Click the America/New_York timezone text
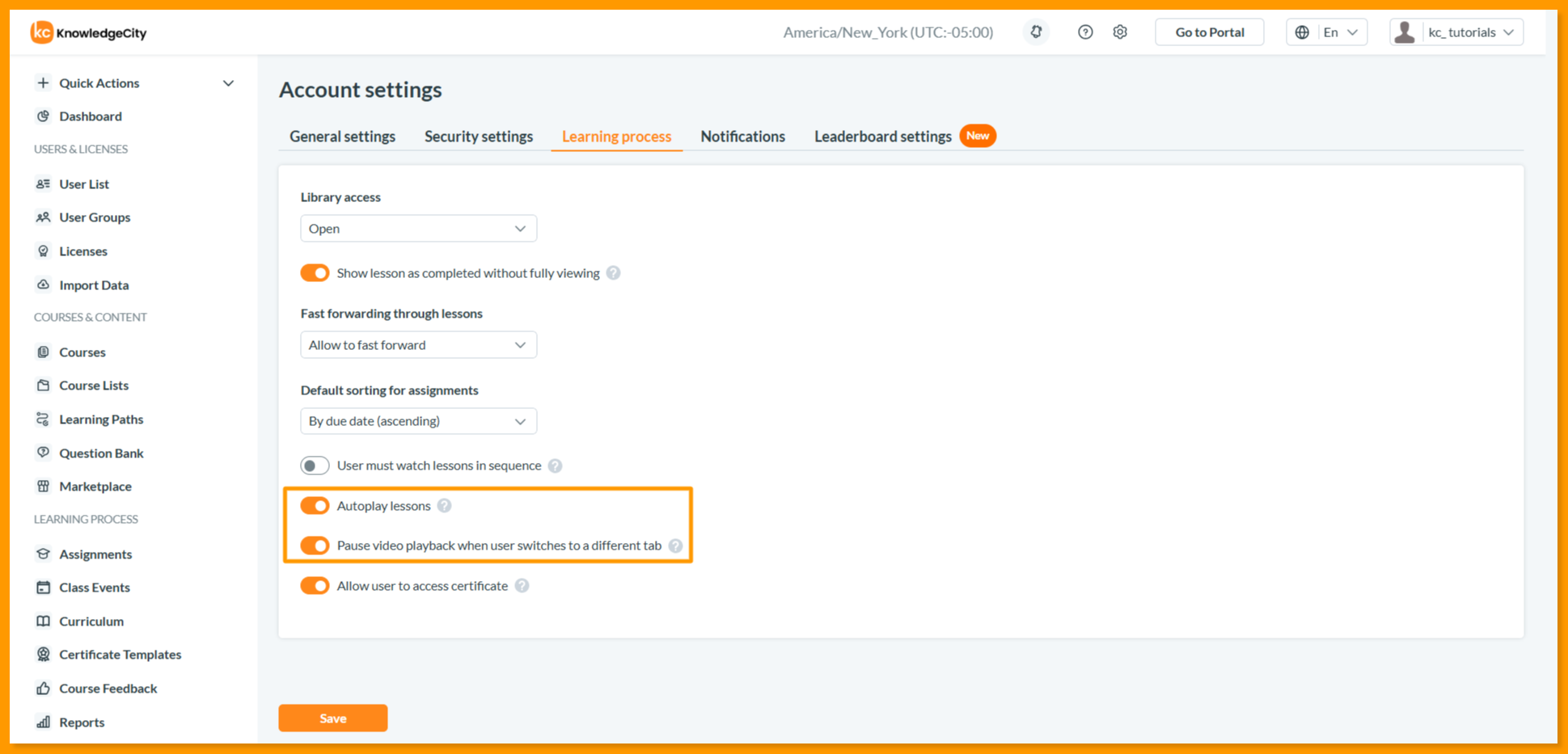 coord(888,32)
